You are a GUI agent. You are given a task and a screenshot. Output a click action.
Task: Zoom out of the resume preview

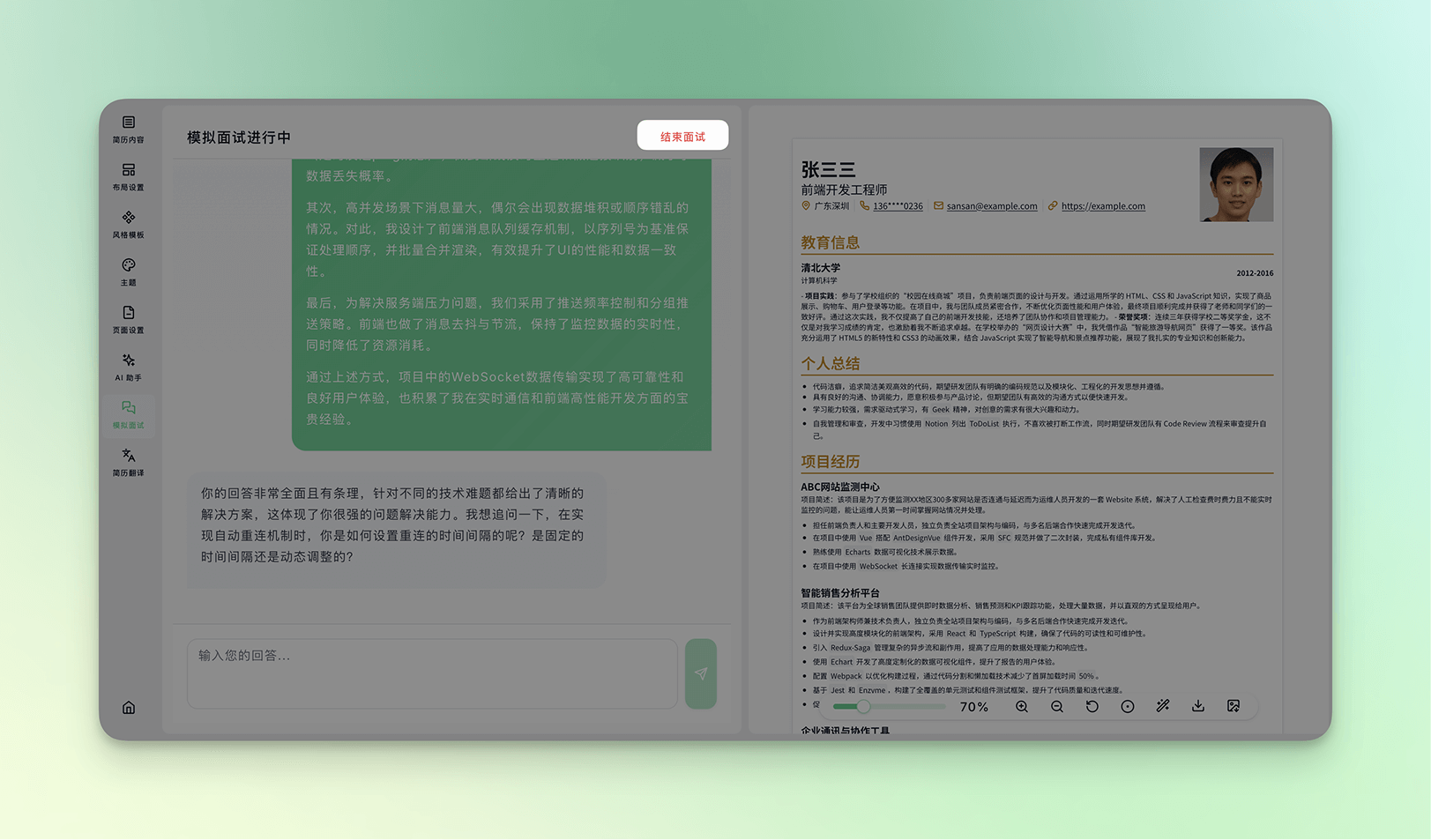tap(1057, 707)
